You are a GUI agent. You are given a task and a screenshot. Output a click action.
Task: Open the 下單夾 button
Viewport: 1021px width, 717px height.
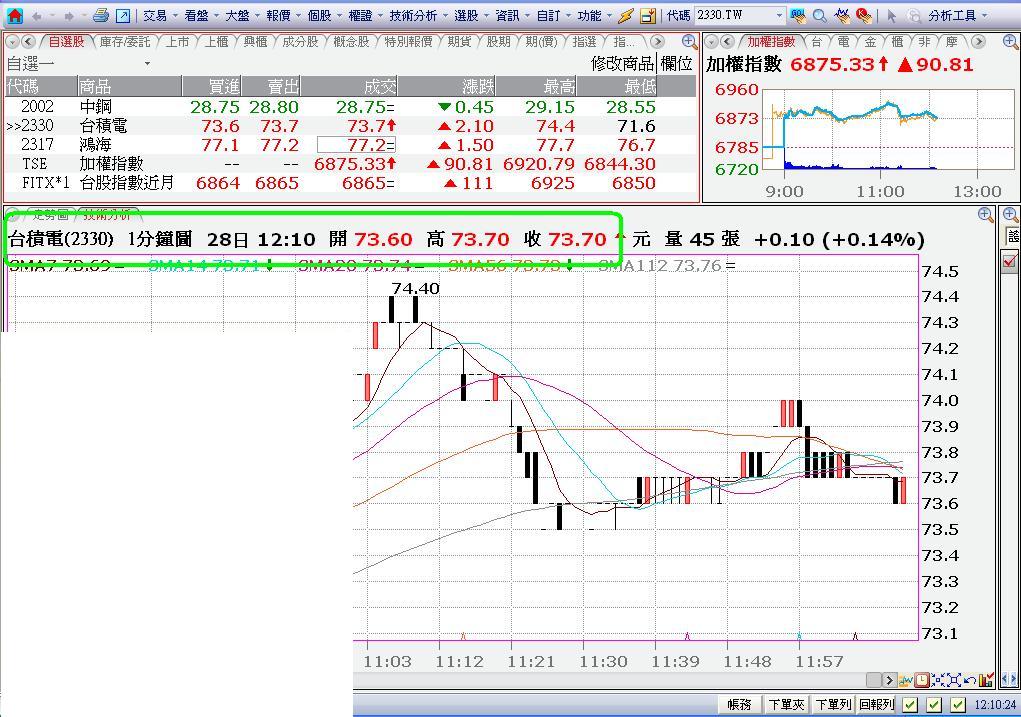pyautogui.click(x=786, y=705)
